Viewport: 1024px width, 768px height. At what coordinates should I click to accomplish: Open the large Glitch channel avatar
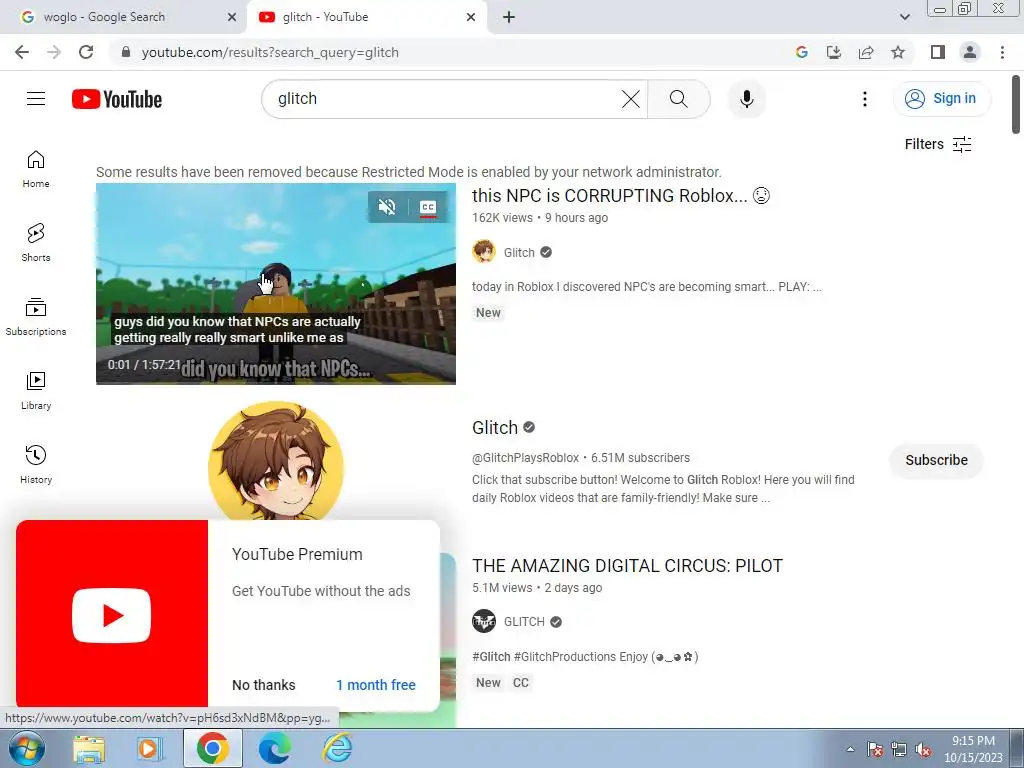[276, 462]
